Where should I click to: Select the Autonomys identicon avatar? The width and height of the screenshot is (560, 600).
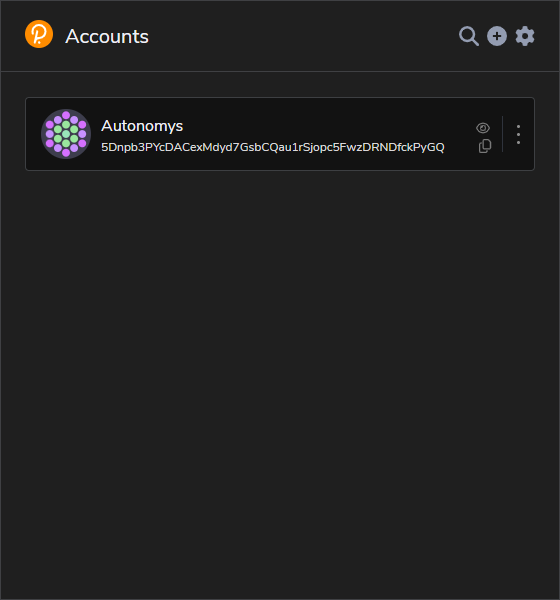click(x=66, y=134)
